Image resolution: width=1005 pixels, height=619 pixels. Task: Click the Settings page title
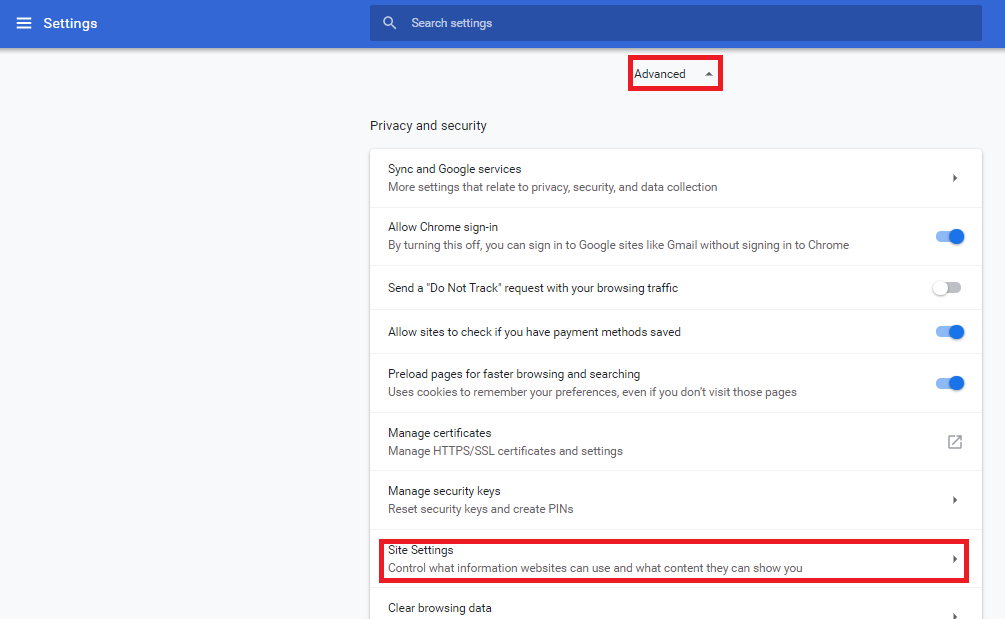click(70, 23)
